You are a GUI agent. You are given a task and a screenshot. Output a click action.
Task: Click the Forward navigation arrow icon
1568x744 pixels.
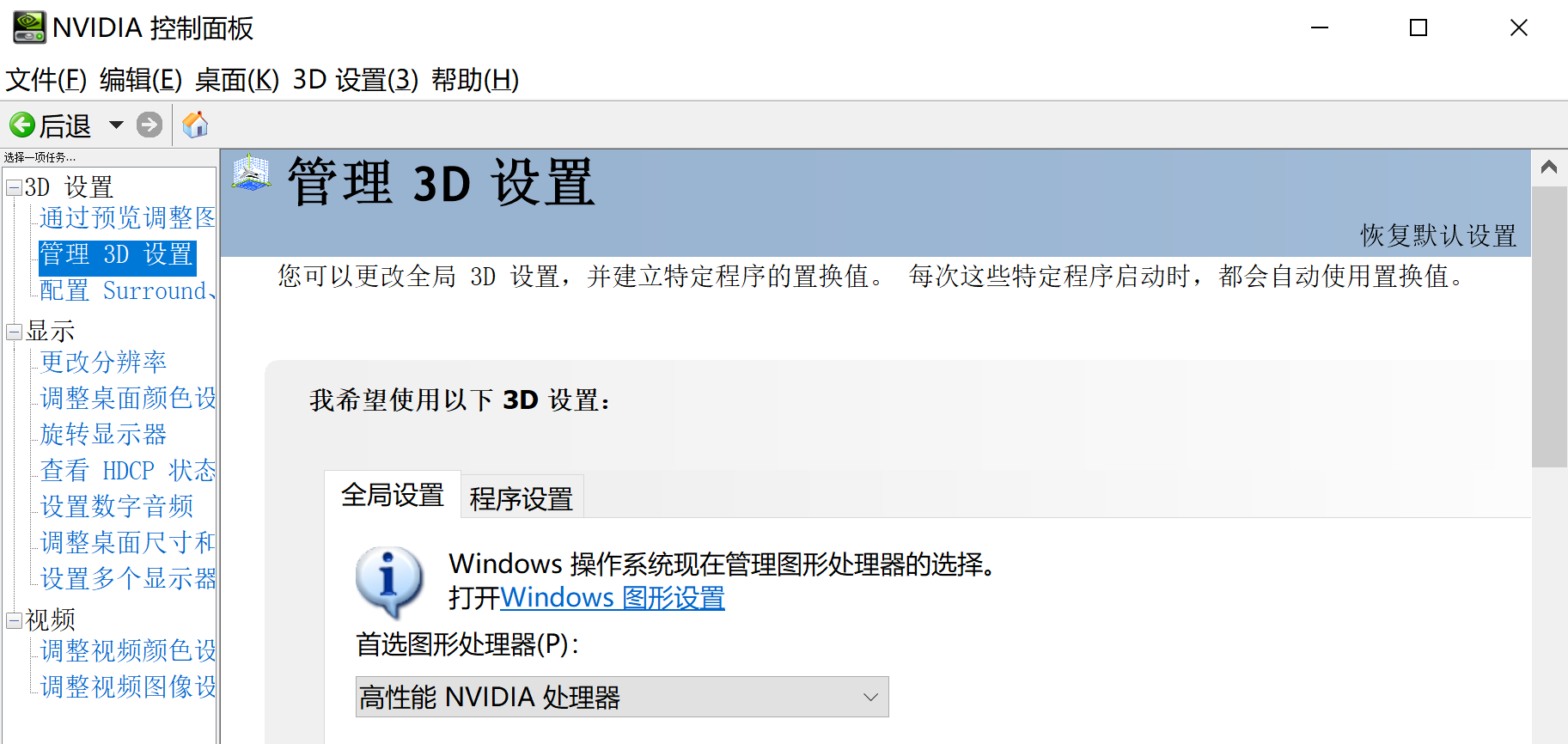tap(149, 125)
